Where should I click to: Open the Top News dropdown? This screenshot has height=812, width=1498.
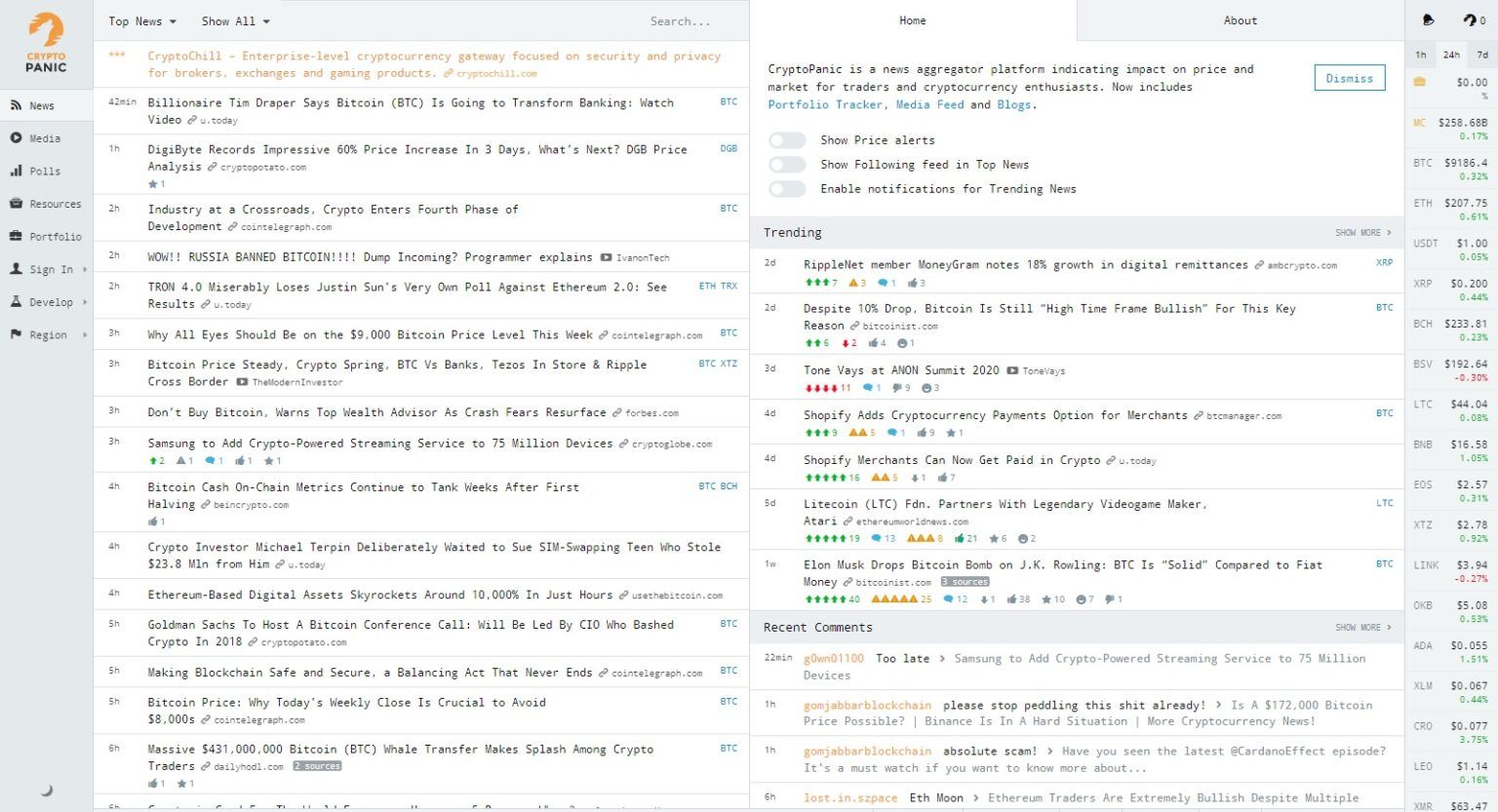(142, 21)
